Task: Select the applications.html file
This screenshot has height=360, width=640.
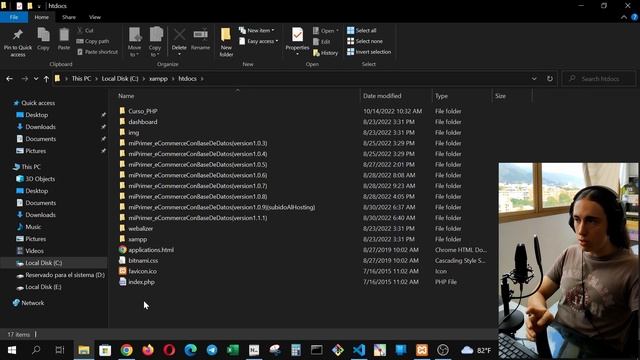Action: [151, 250]
